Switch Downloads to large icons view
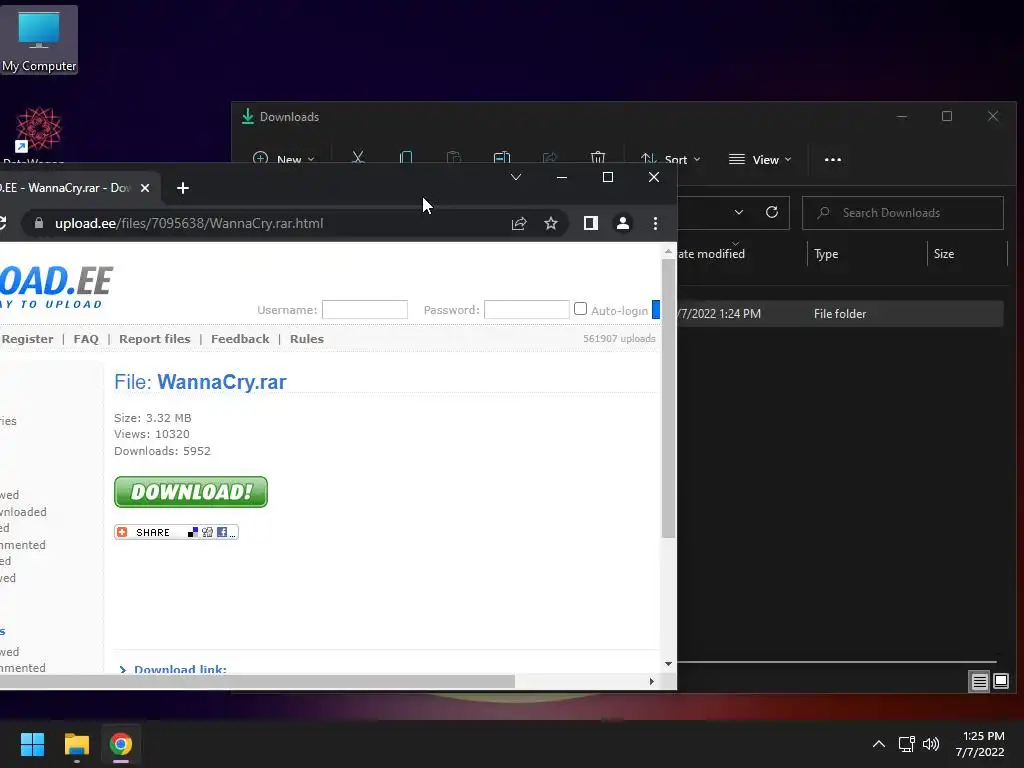Screen dimensions: 1024x768 point(1000,682)
